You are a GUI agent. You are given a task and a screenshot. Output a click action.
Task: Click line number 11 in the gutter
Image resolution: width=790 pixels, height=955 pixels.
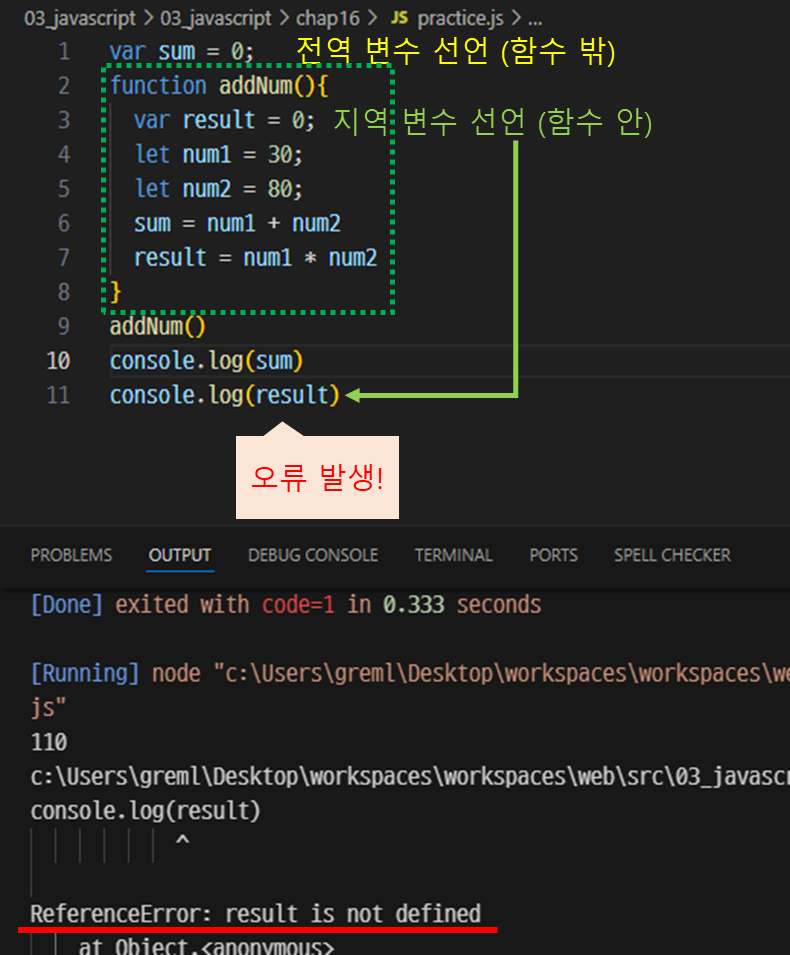(x=58, y=395)
